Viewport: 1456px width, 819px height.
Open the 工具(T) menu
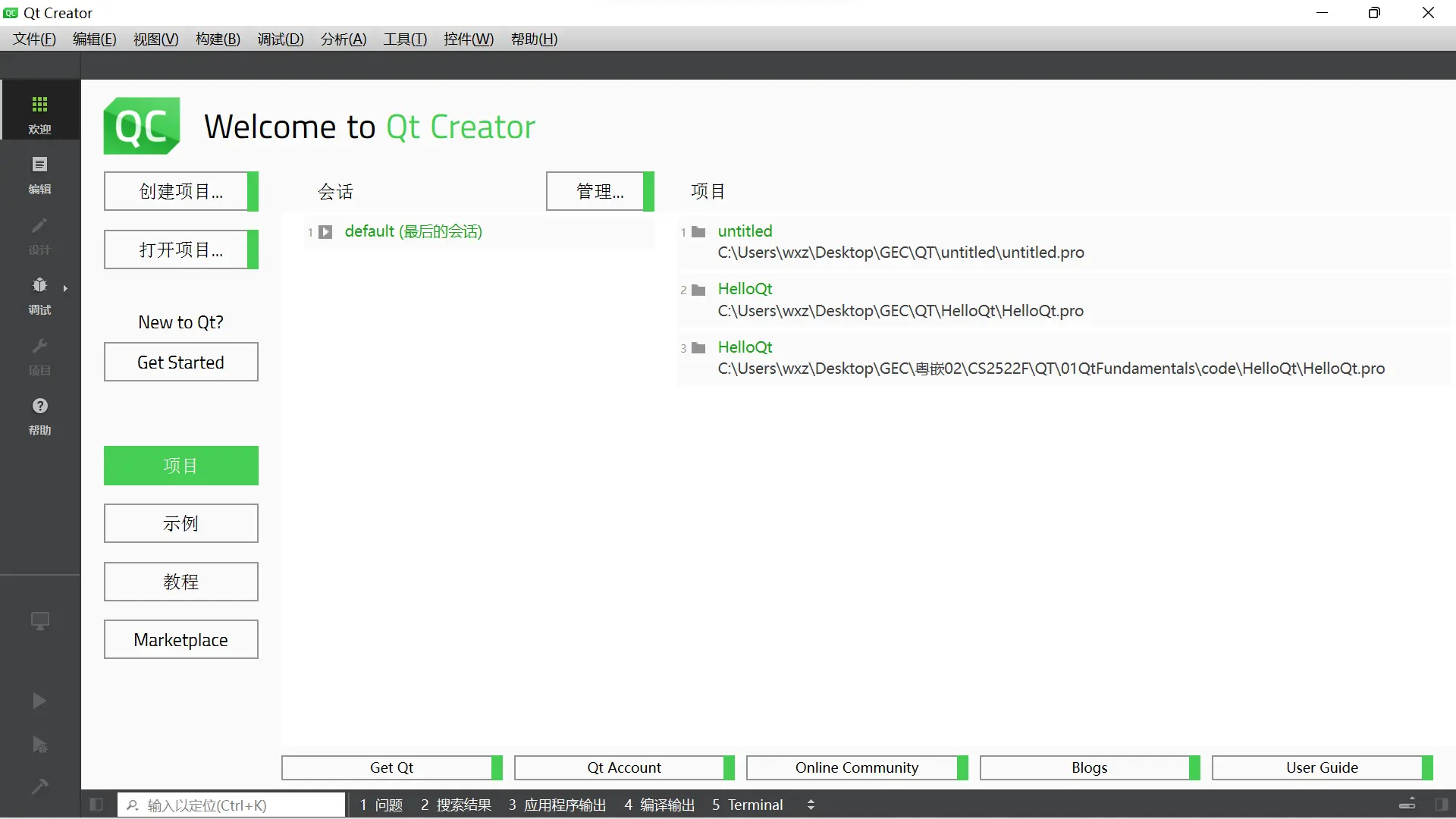[x=404, y=39]
